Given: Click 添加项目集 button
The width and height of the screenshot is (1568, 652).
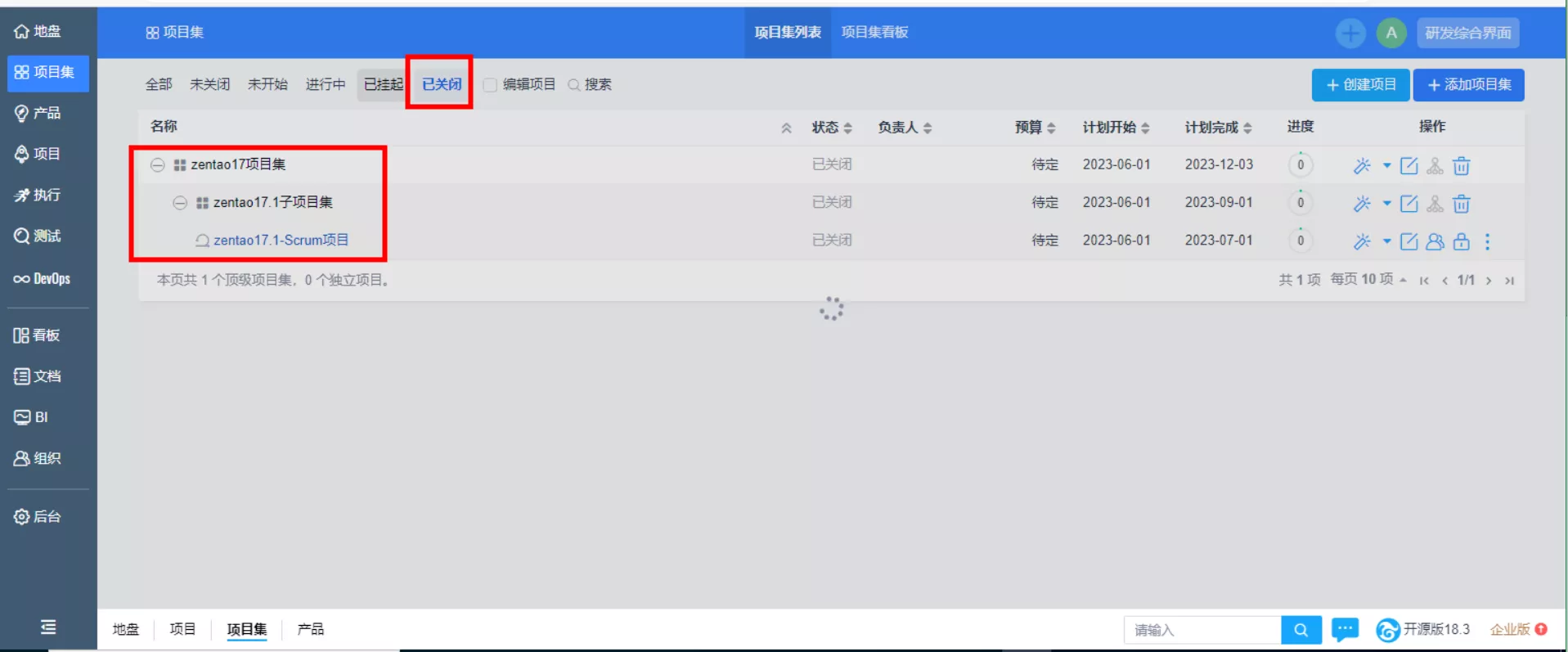Looking at the screenshot, I should (1469, 85).
